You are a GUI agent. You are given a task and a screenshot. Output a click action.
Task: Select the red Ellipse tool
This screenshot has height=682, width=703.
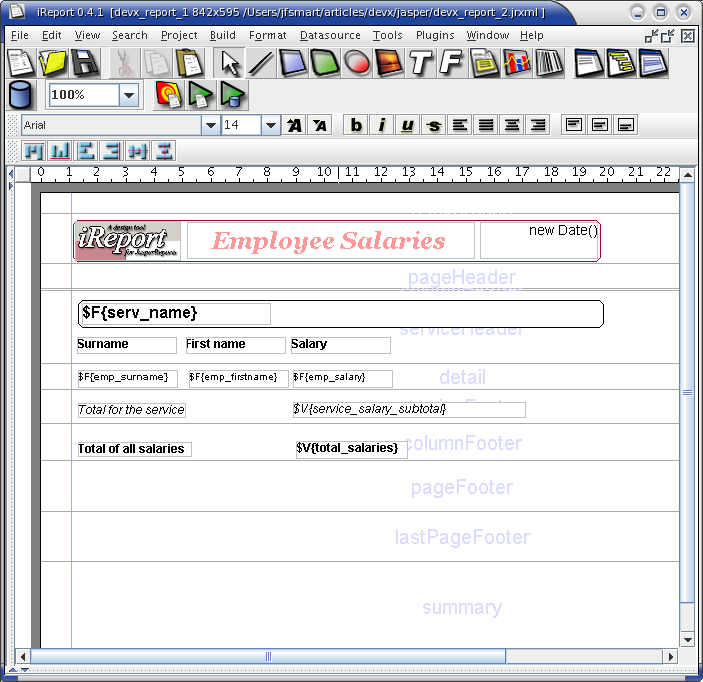point(357,63)
